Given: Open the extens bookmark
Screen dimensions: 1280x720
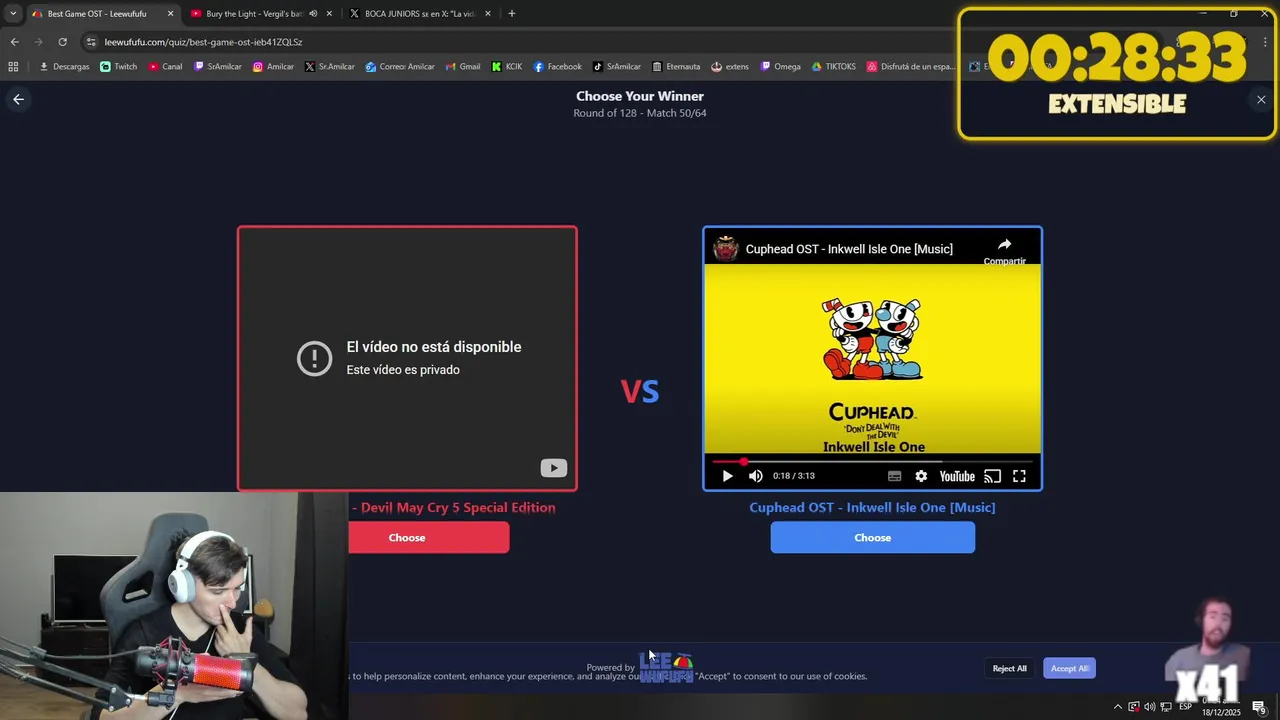Looking at the screenshot, I should (x=730, y=67).
